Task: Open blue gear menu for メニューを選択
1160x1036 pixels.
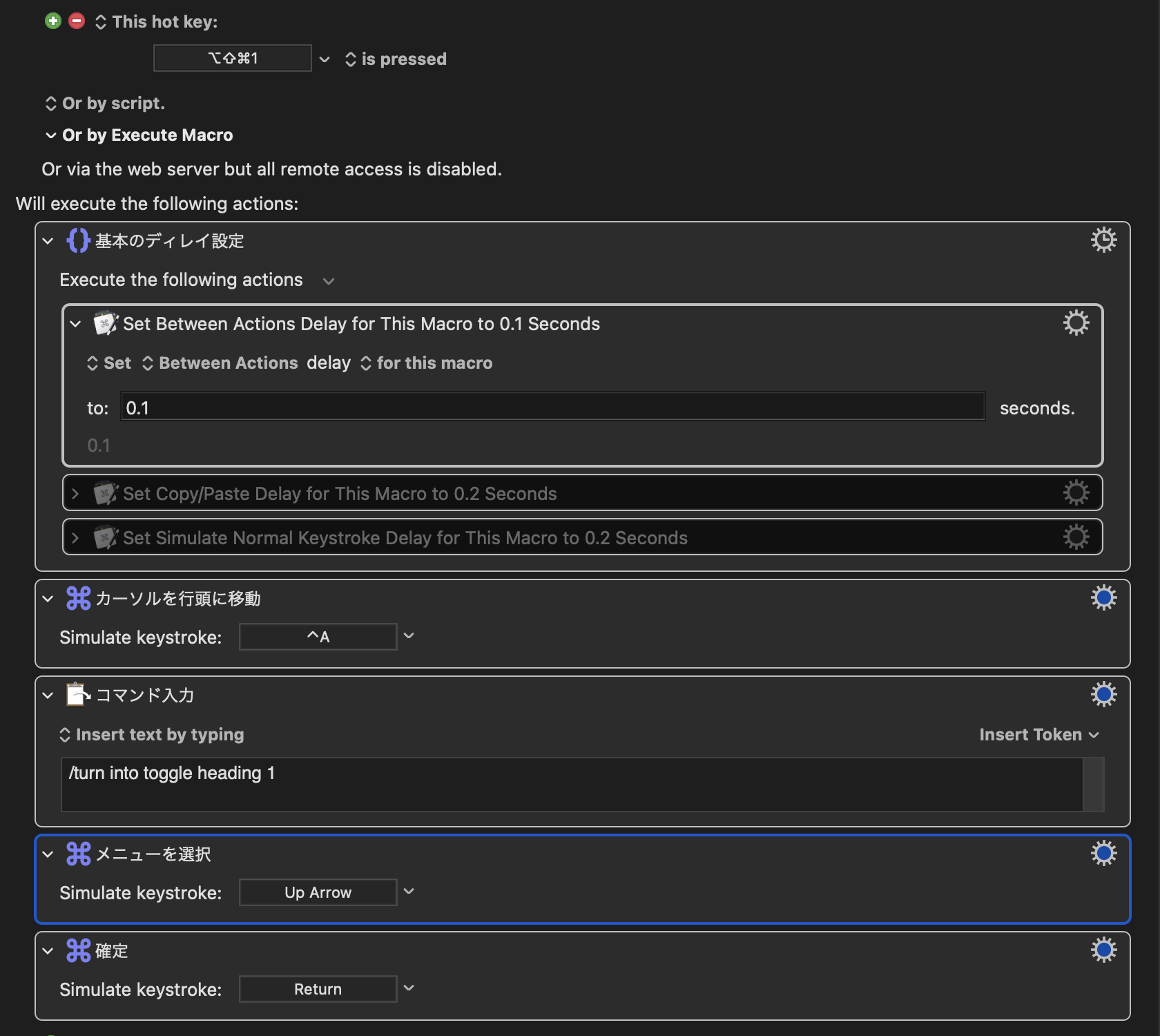Action: [1103, 853]
